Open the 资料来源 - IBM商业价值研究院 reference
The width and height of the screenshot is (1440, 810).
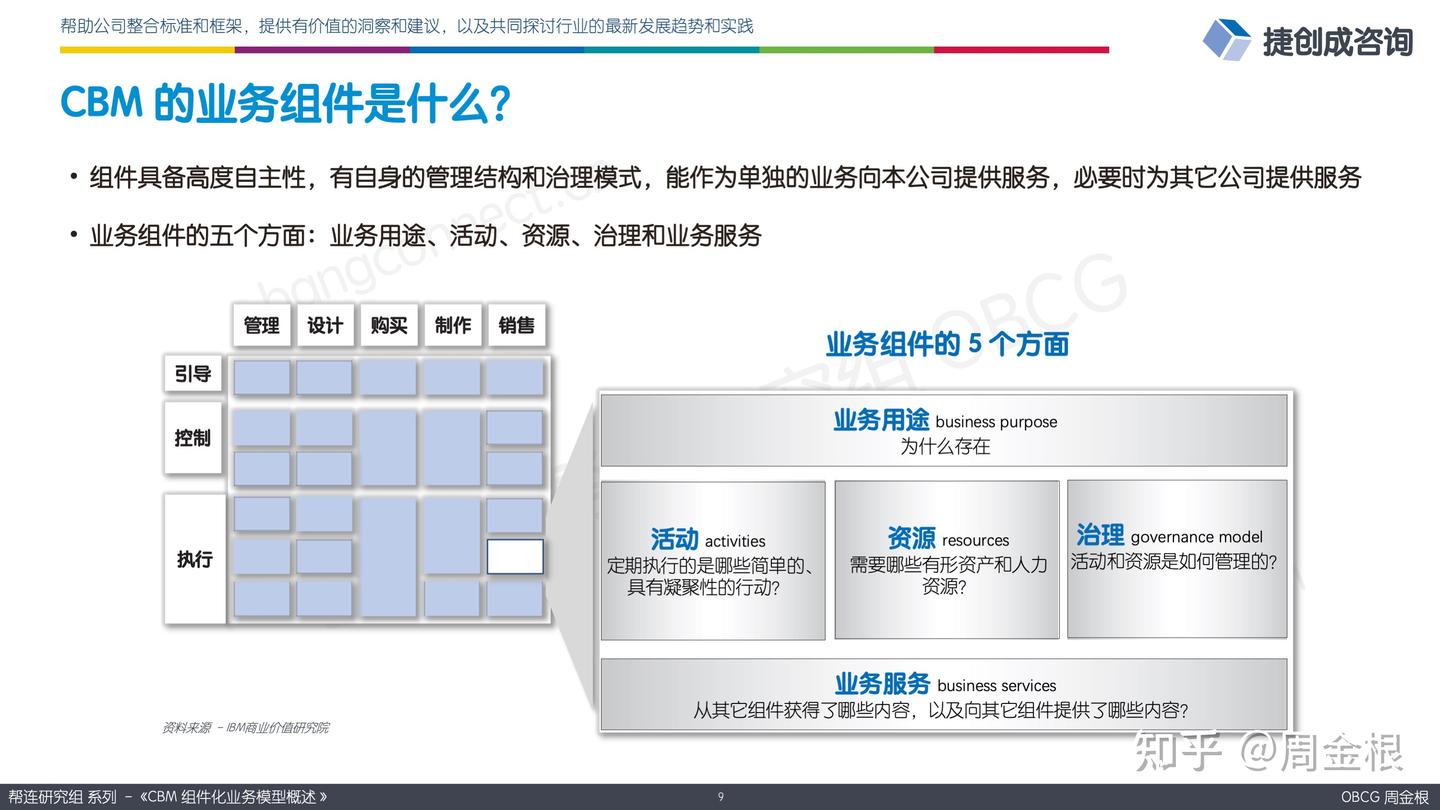pyautogui.click(x=247, y=728)
